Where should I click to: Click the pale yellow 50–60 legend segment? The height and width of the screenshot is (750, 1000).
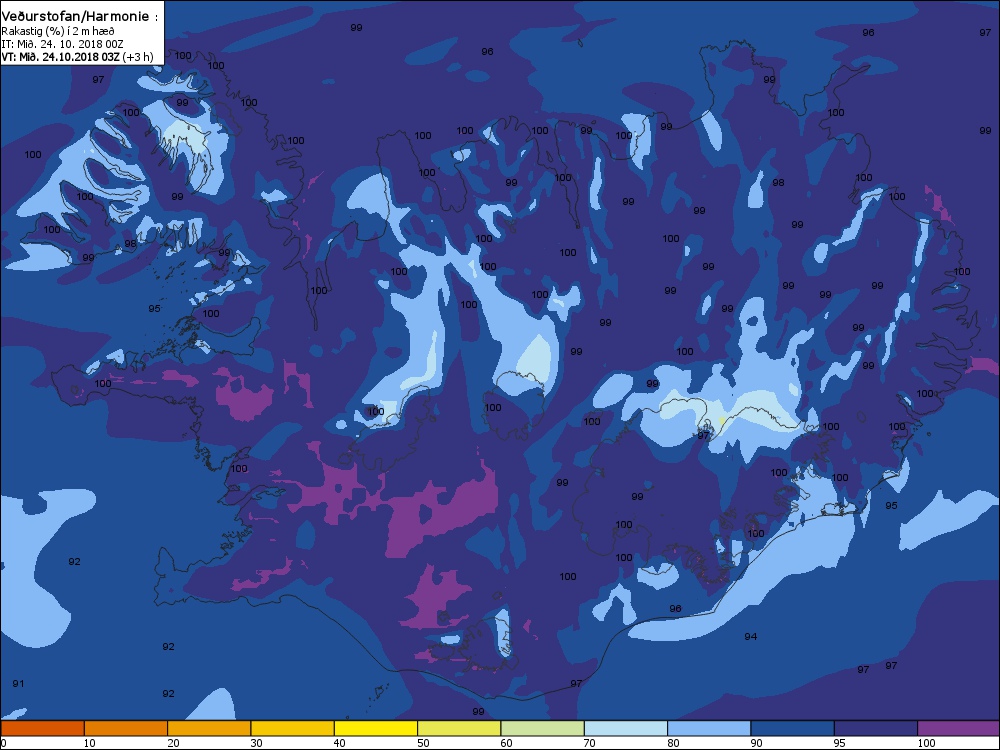[x=459, y=728]
